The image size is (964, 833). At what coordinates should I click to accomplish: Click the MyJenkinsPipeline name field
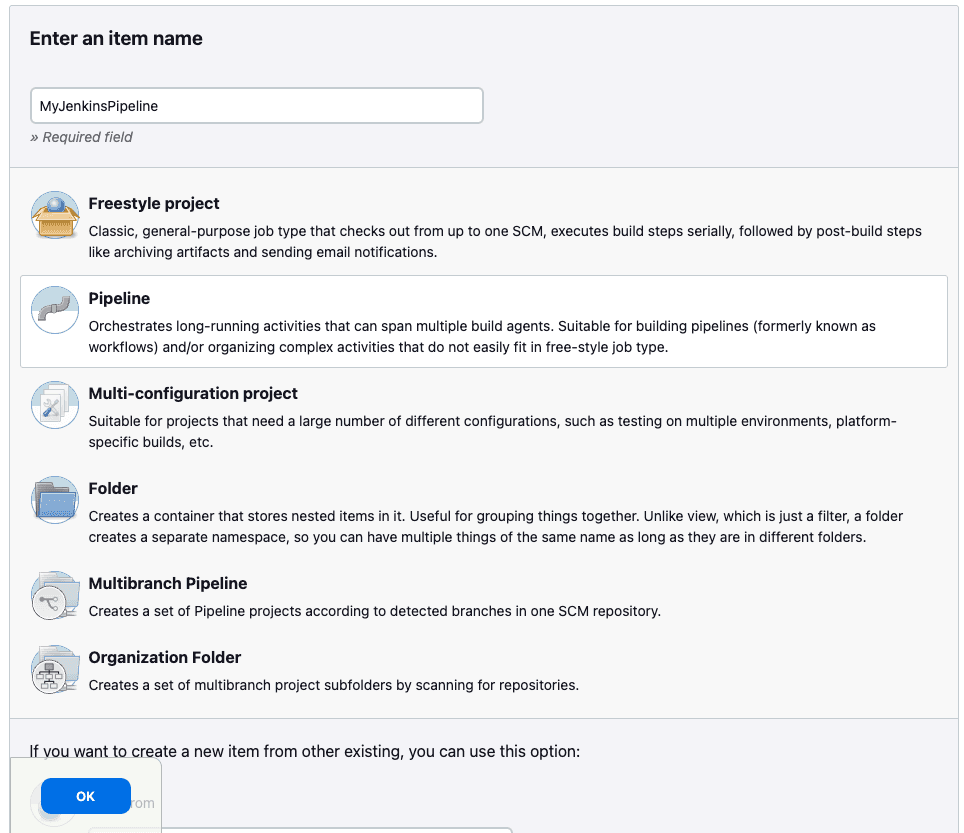point(255,105)
